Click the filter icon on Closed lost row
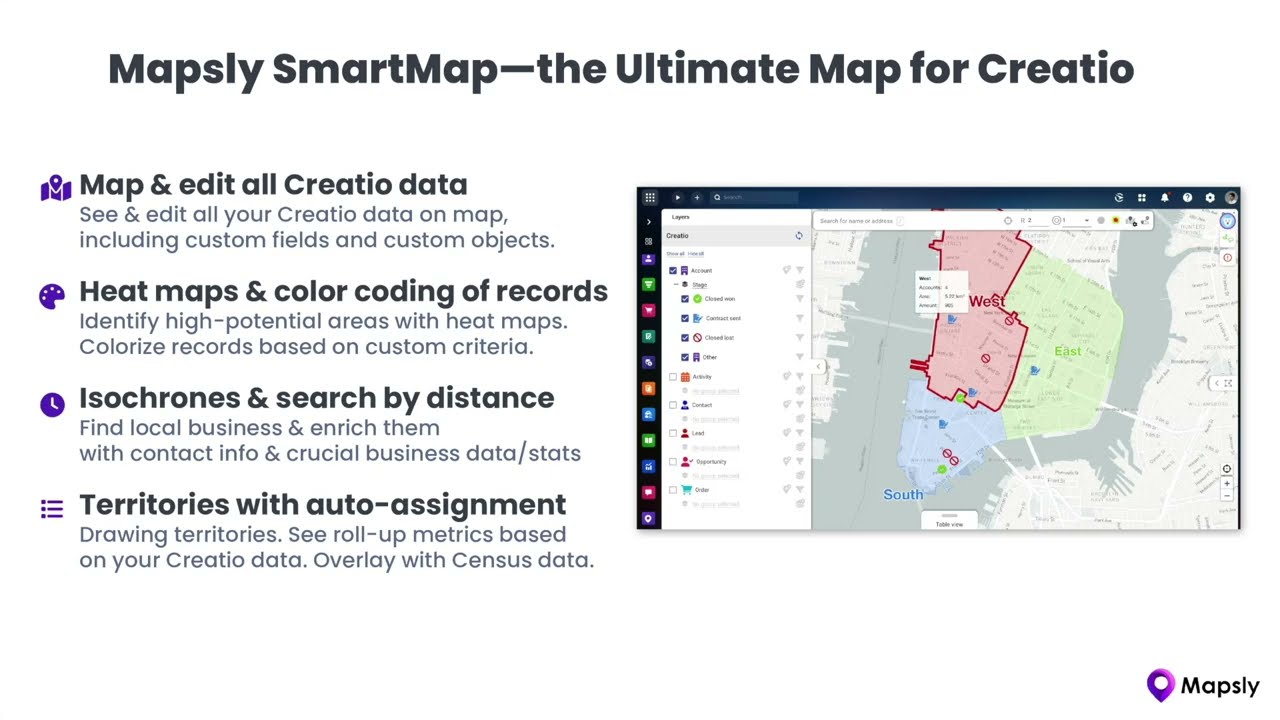This screenshot has height=720, width=1280. click(x=800, y=338)
